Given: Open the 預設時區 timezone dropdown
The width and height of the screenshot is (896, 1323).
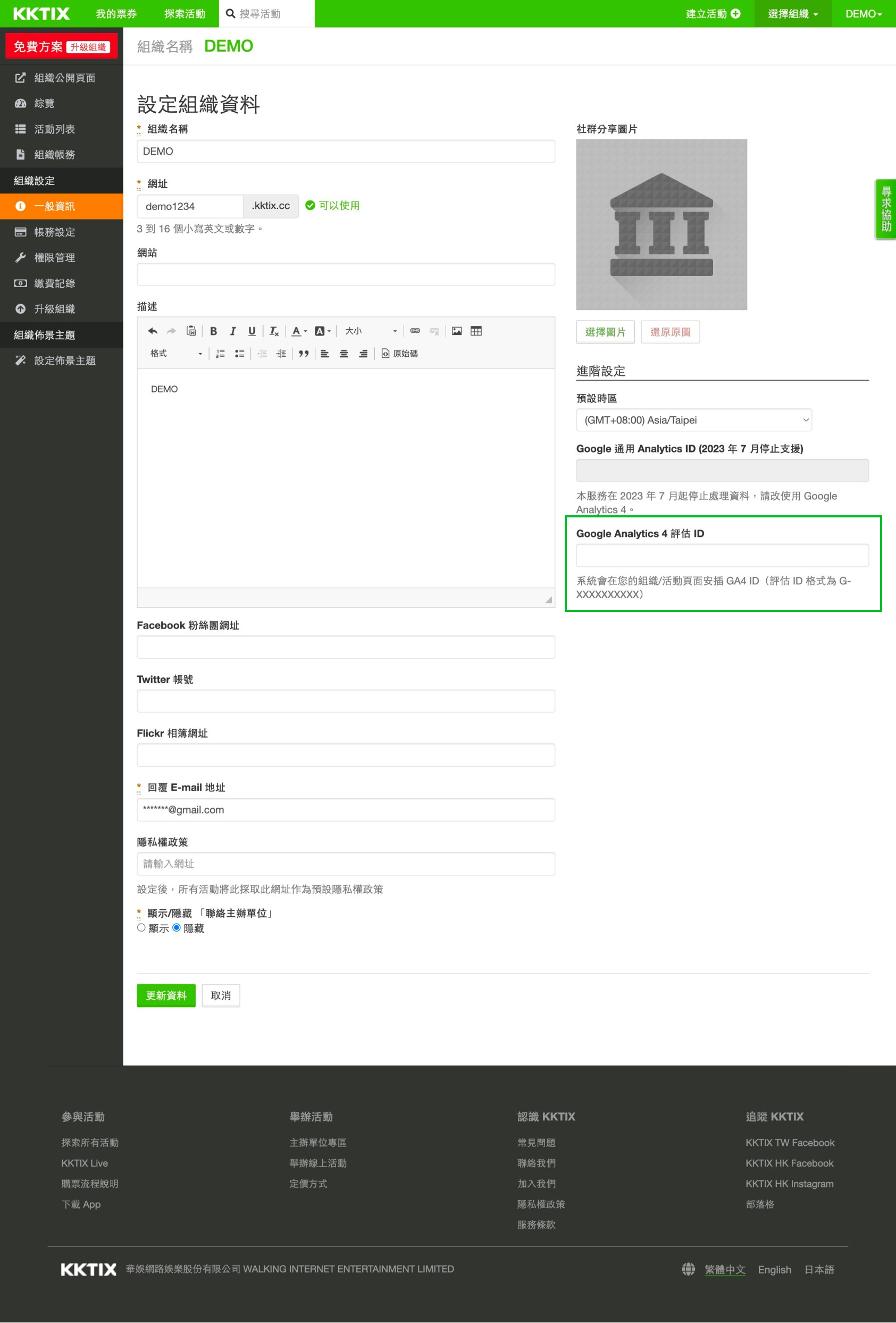Looking at the screenshot, I should pos(693,420).
